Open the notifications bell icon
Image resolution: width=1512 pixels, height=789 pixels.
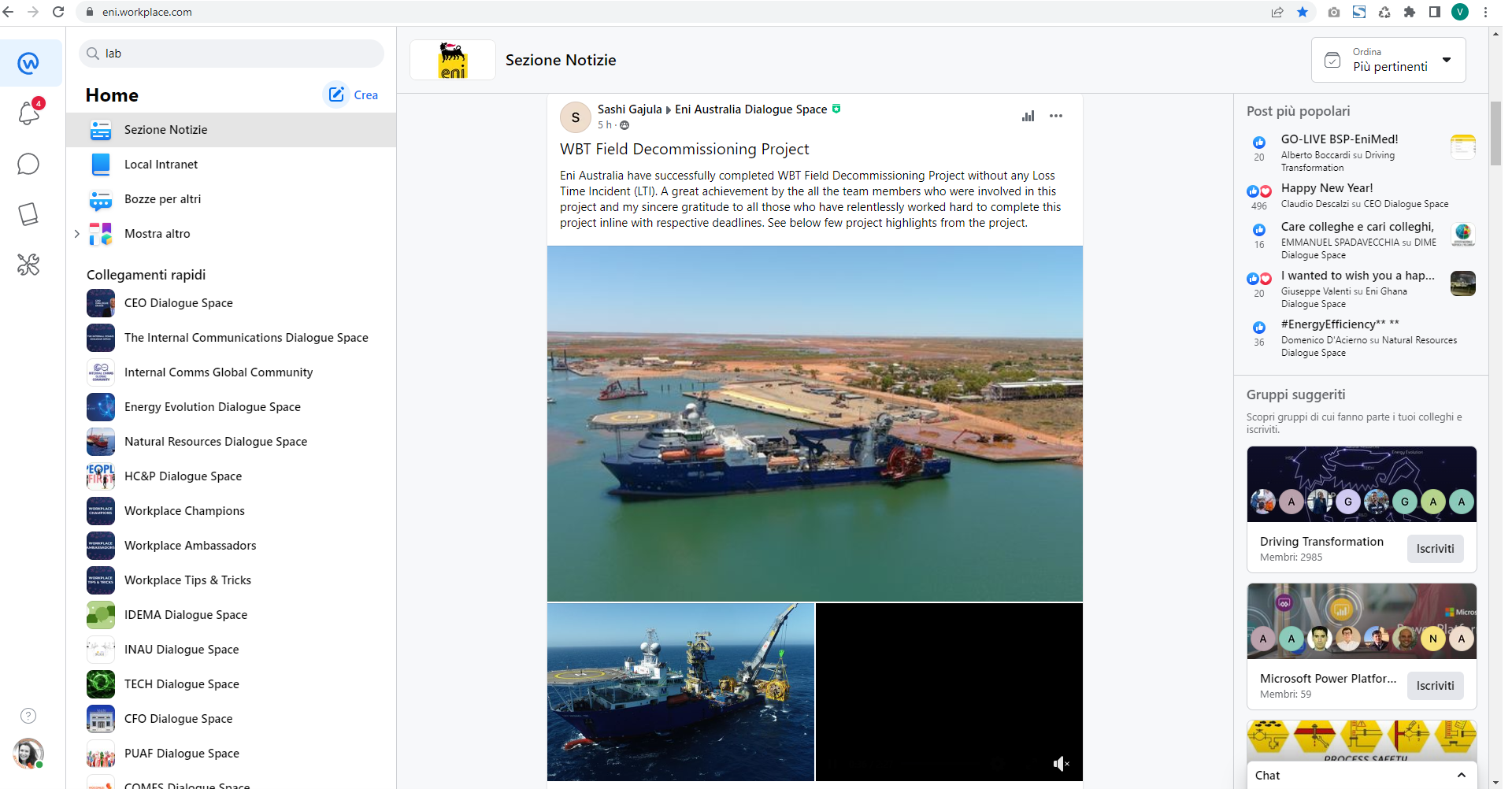coord(29,113)
